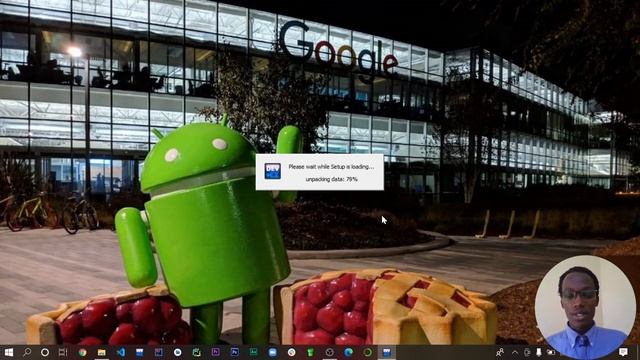The width and height of the screenshot is (640, 360).
Task: Open the Windows Start menu
Action: tap(8, 352)
